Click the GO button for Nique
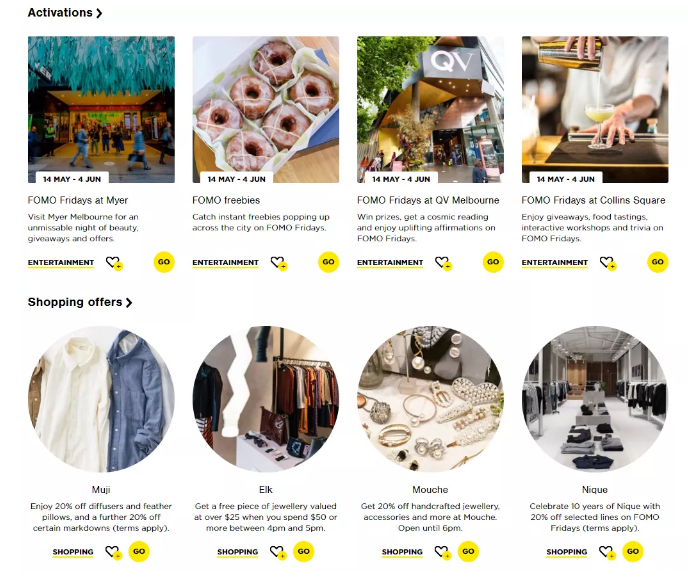Screen dimensions: 688x580 (633, 551)
